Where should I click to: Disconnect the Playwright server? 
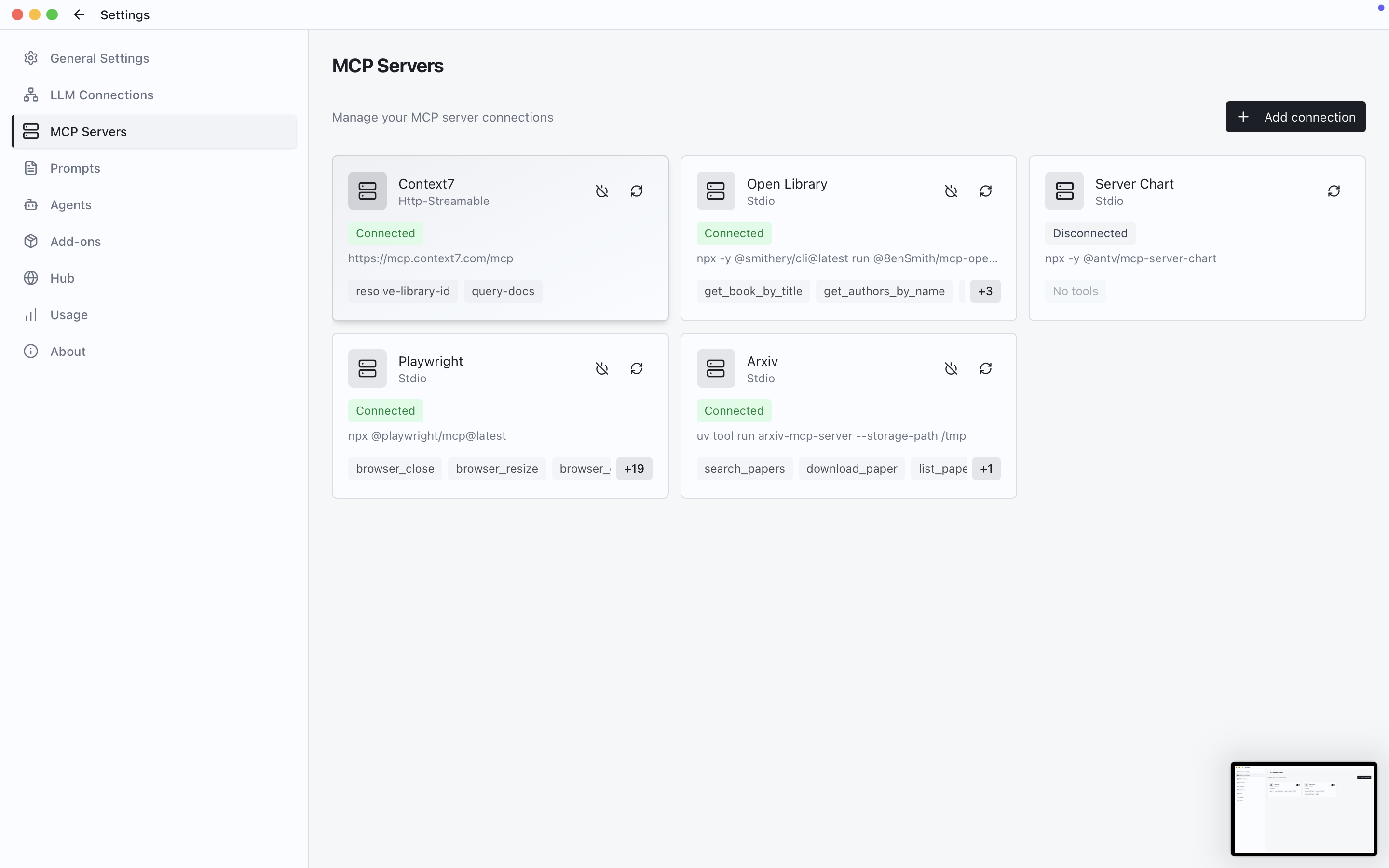coord(601,368)
